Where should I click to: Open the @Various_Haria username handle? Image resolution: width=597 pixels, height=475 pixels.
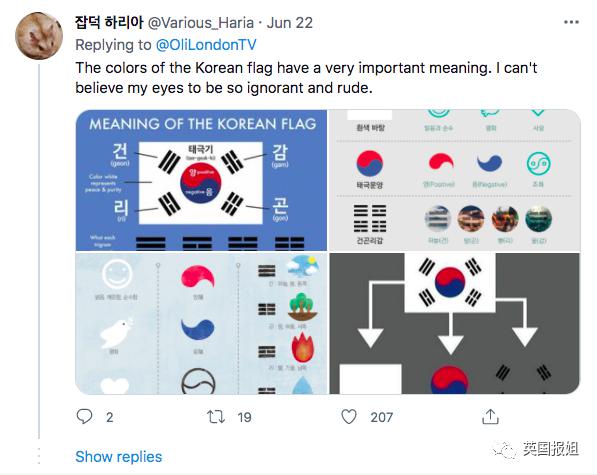tap(200, 23)
